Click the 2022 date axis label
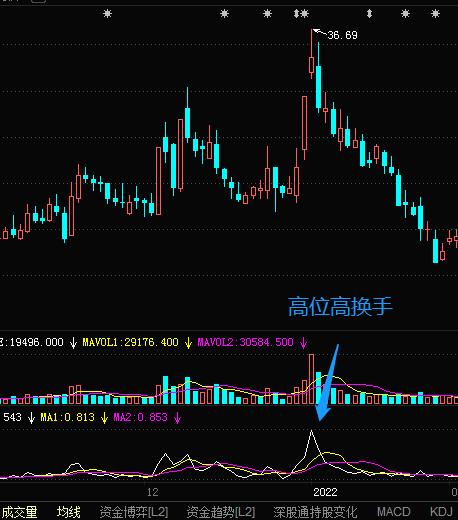 point(325,492)
